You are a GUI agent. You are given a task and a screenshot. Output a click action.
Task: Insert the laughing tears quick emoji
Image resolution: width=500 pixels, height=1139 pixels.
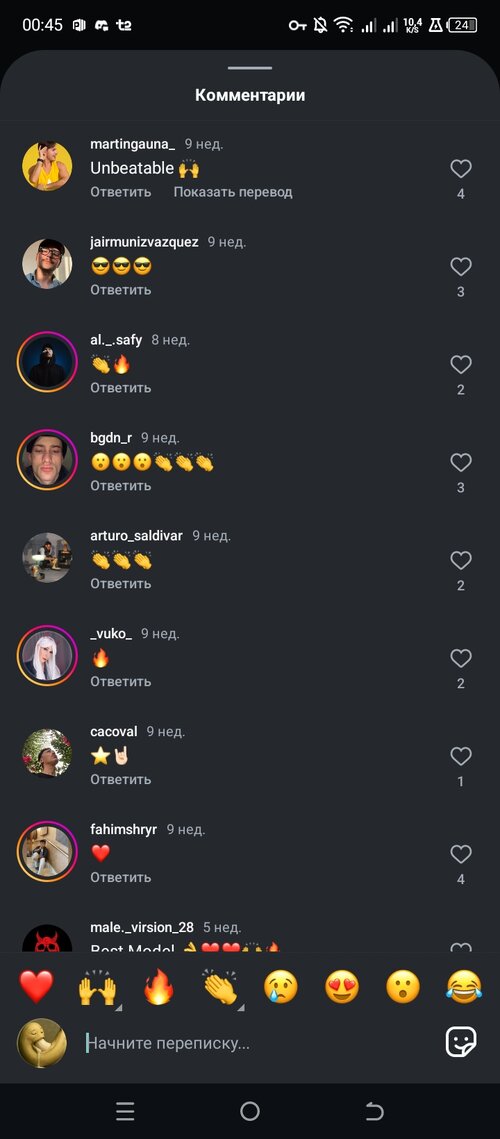coord(464,987)
